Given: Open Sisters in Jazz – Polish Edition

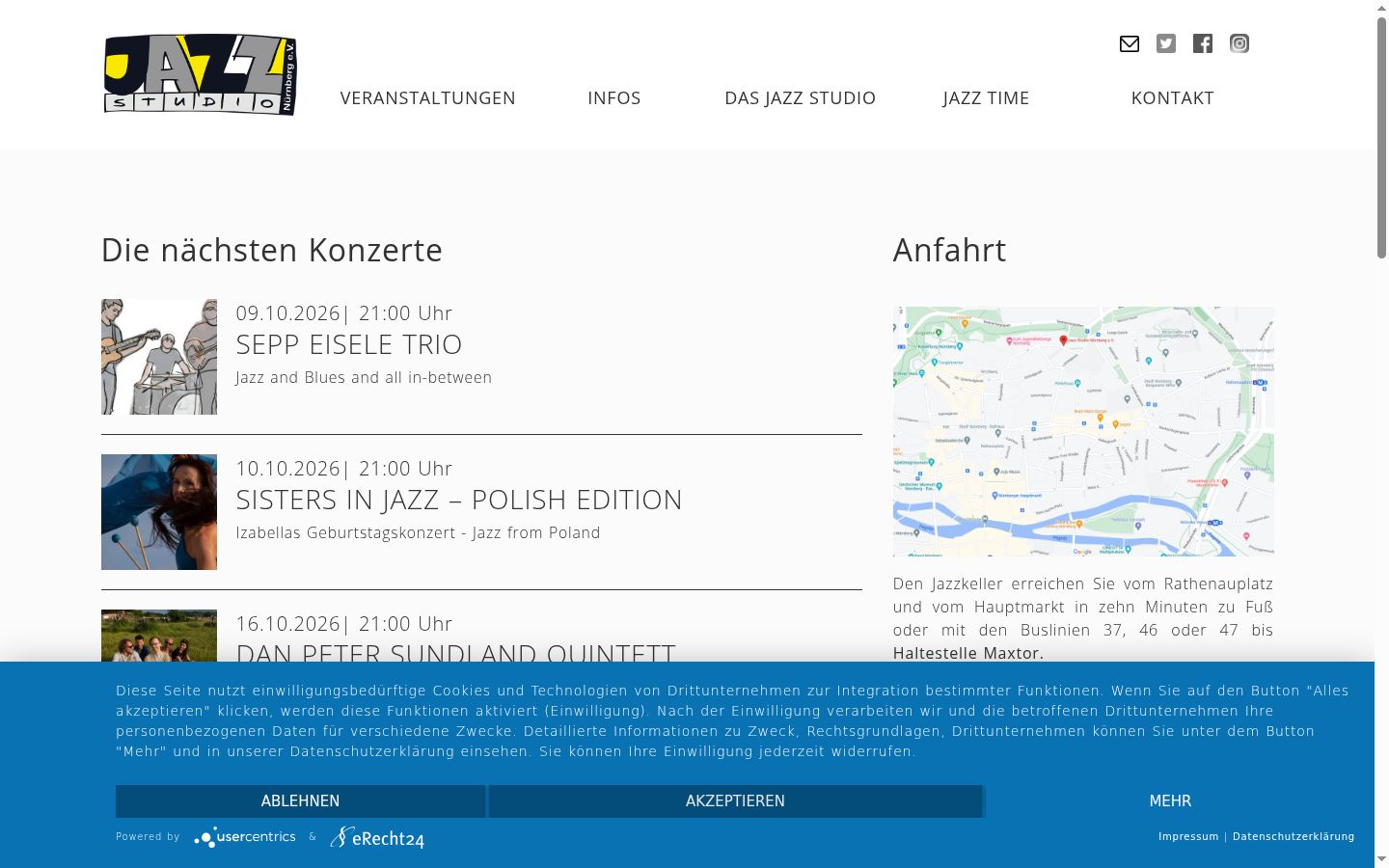Looking at the screenshot, I should 459,500.
